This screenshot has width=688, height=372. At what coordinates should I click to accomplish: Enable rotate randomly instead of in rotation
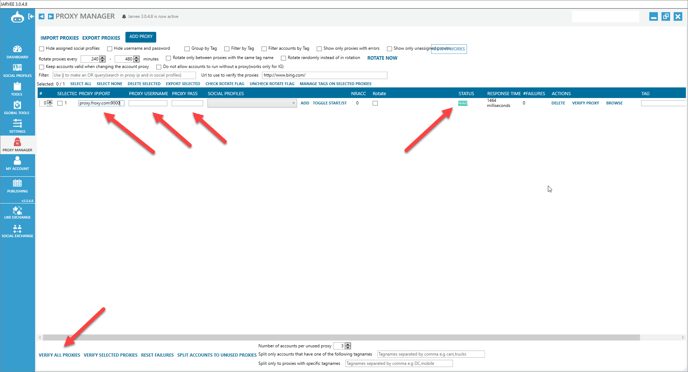283,58
